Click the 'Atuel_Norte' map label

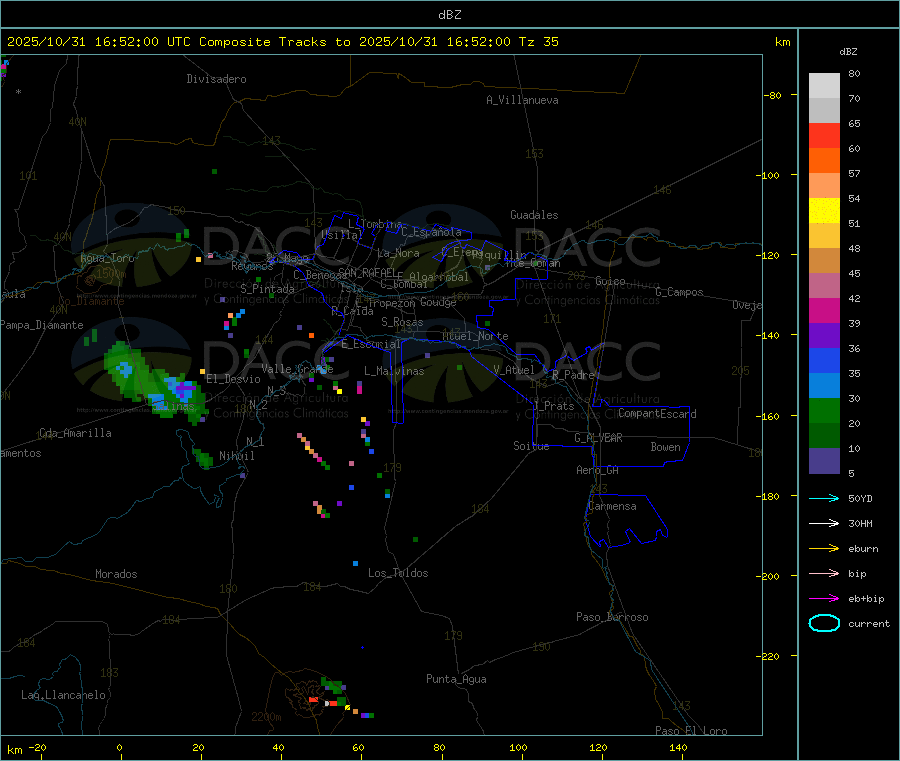pos(475,336)
